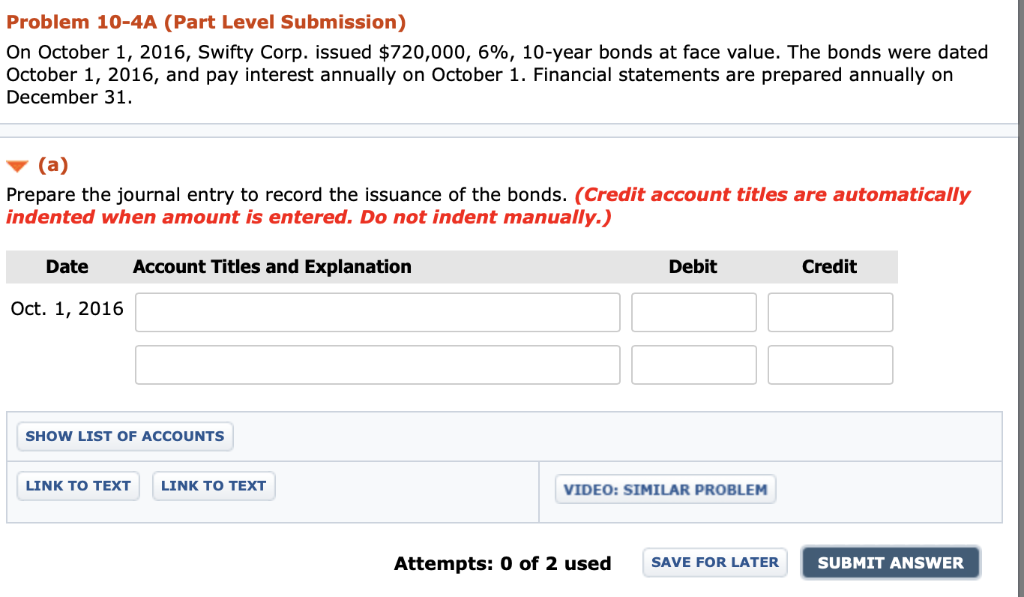
Task: Select the first row account titles field
Action: click(x=377, y=312)
